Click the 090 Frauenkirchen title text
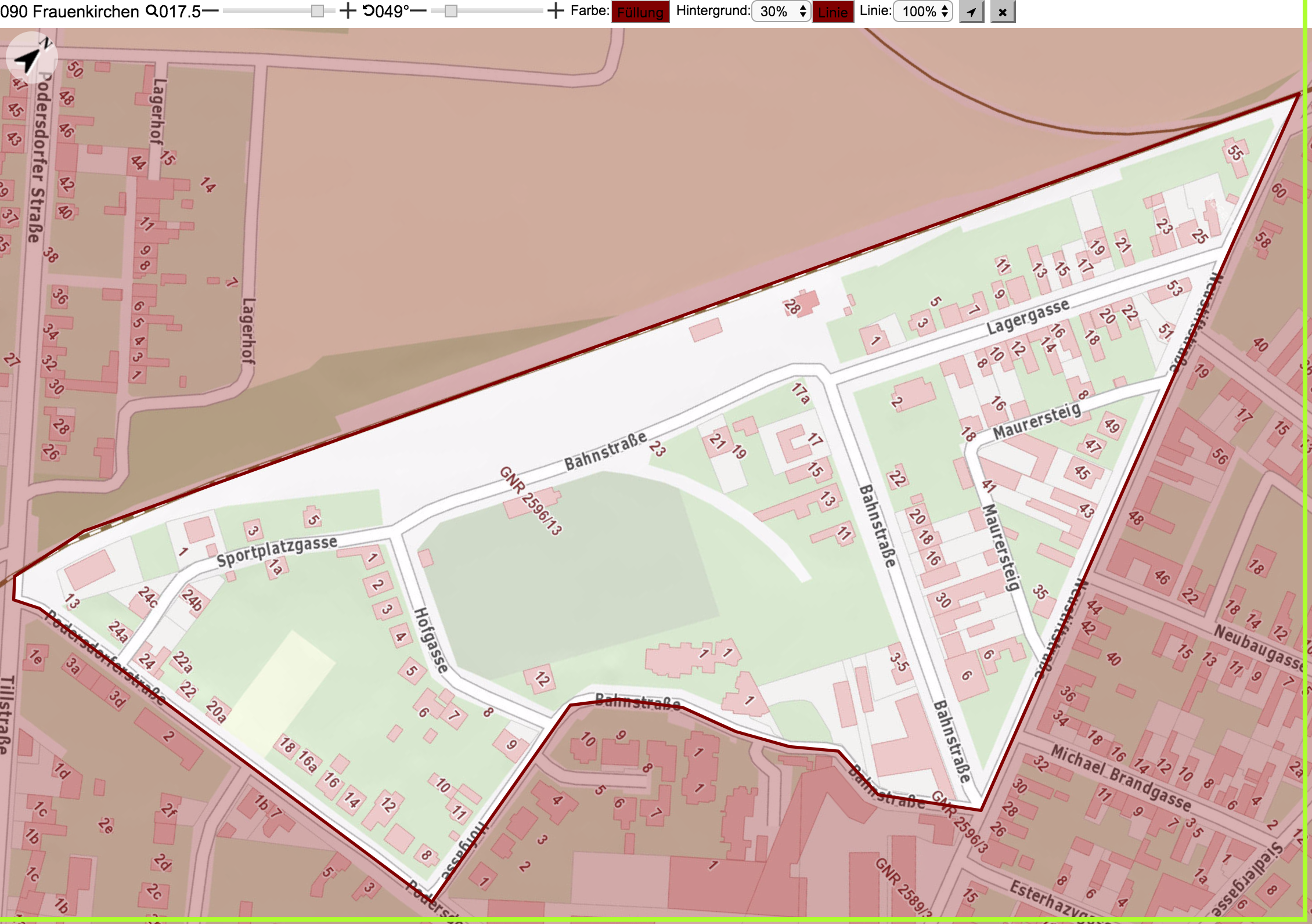1312x924 pixels. pos(70,11)
